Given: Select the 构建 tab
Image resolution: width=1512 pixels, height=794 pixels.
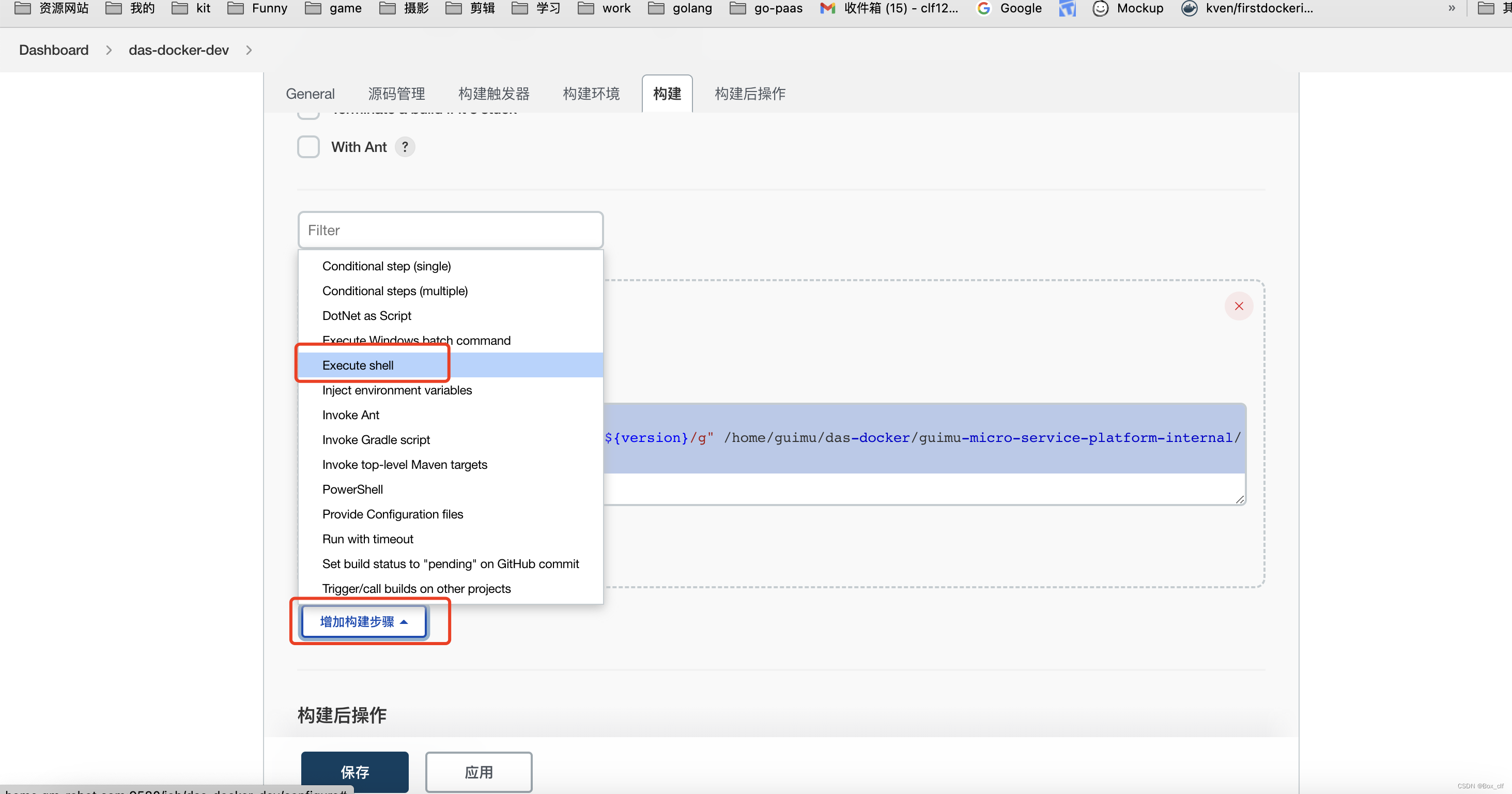Looking at the screenshot, I should [x=667, y=94].
